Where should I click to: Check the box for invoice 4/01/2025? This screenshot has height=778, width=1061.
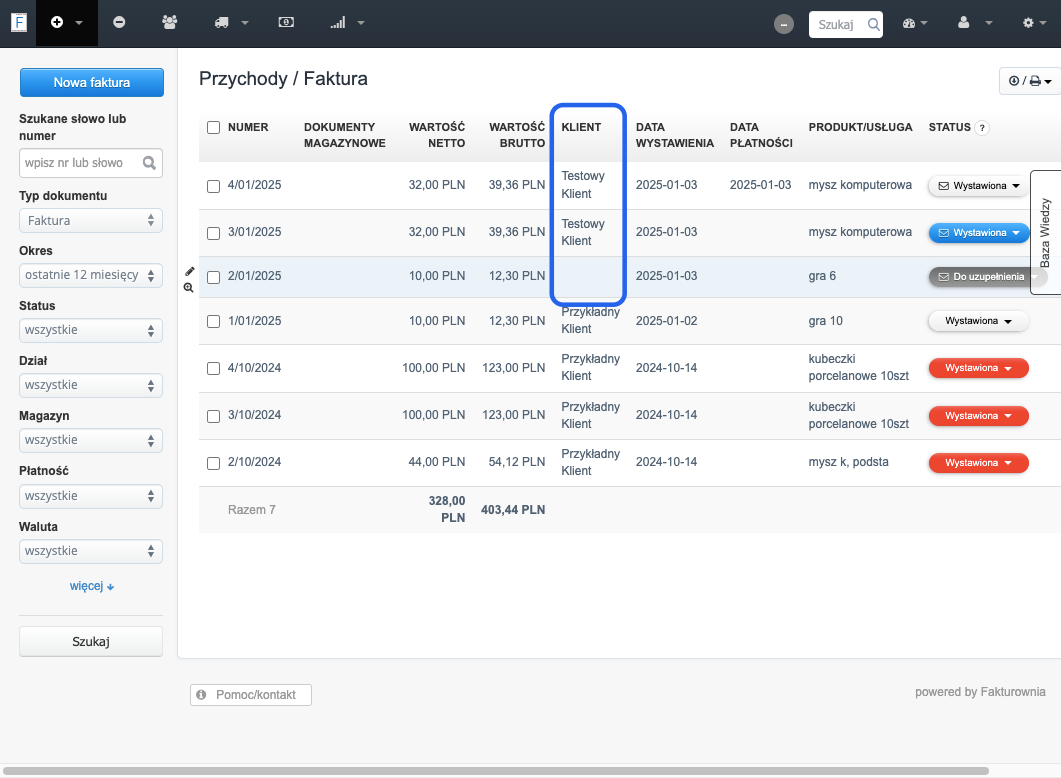tap(214, 186)
